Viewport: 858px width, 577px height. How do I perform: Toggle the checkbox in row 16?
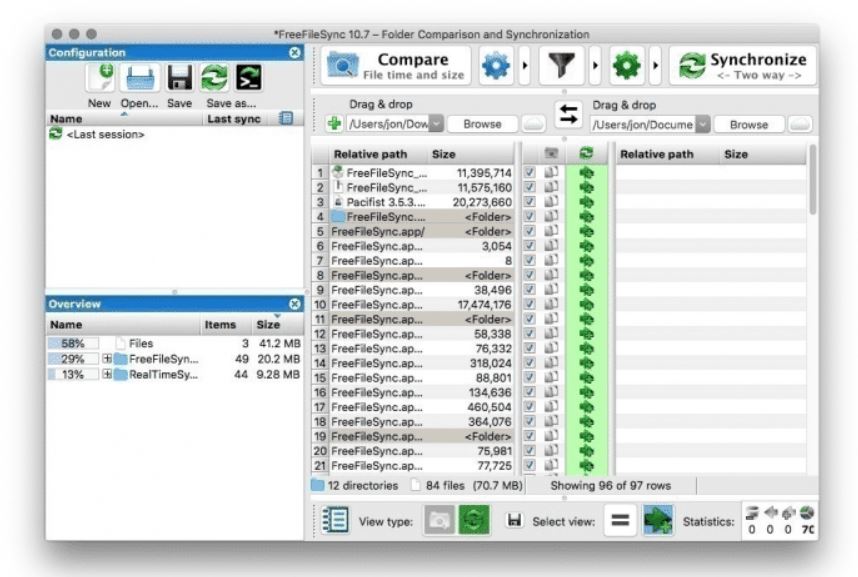point(530,392)
